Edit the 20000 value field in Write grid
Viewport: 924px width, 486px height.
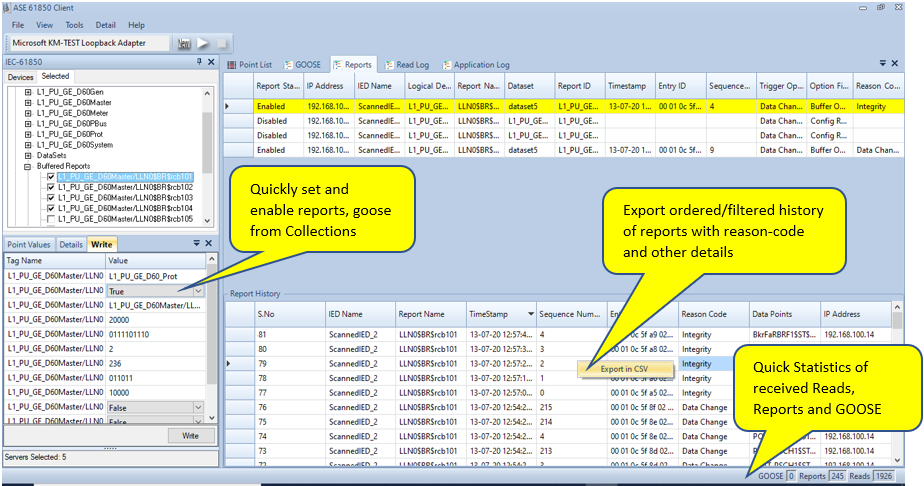tap(156, 320)
